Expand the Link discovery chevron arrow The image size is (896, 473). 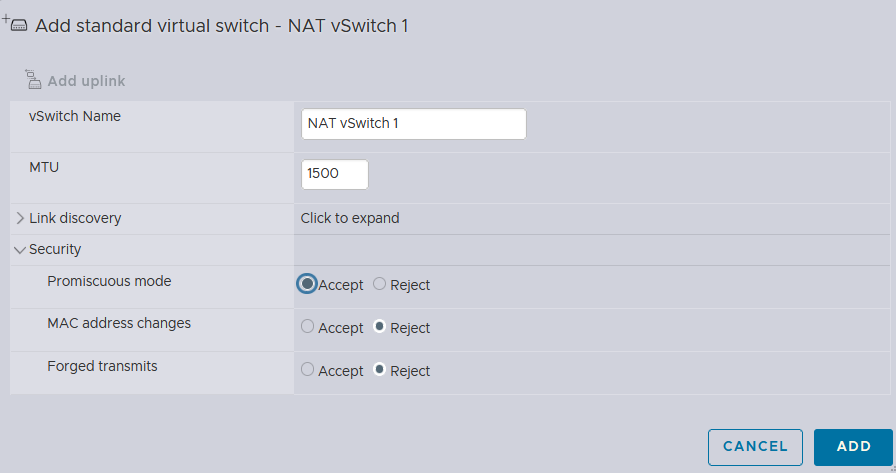(x=20, y=218)
